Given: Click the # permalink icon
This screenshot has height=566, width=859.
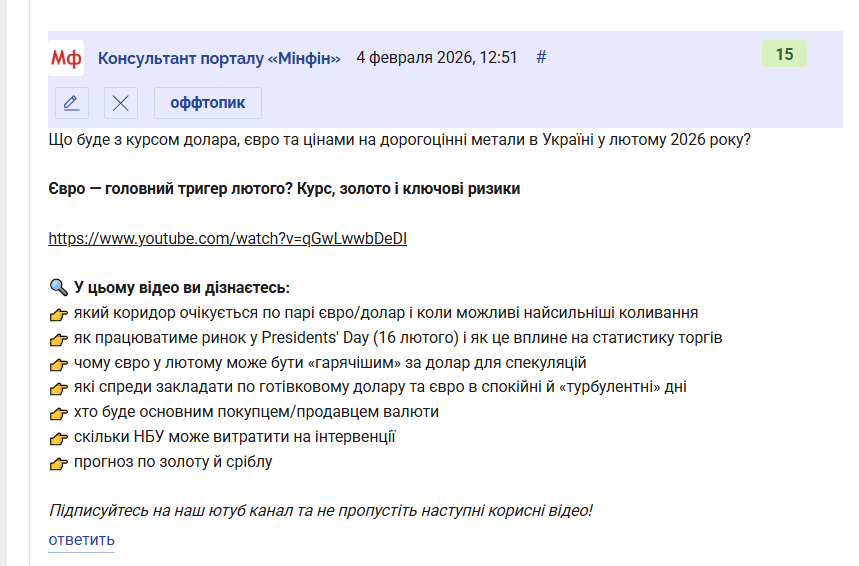Looking at the screenshot, I should click(541, 57).
